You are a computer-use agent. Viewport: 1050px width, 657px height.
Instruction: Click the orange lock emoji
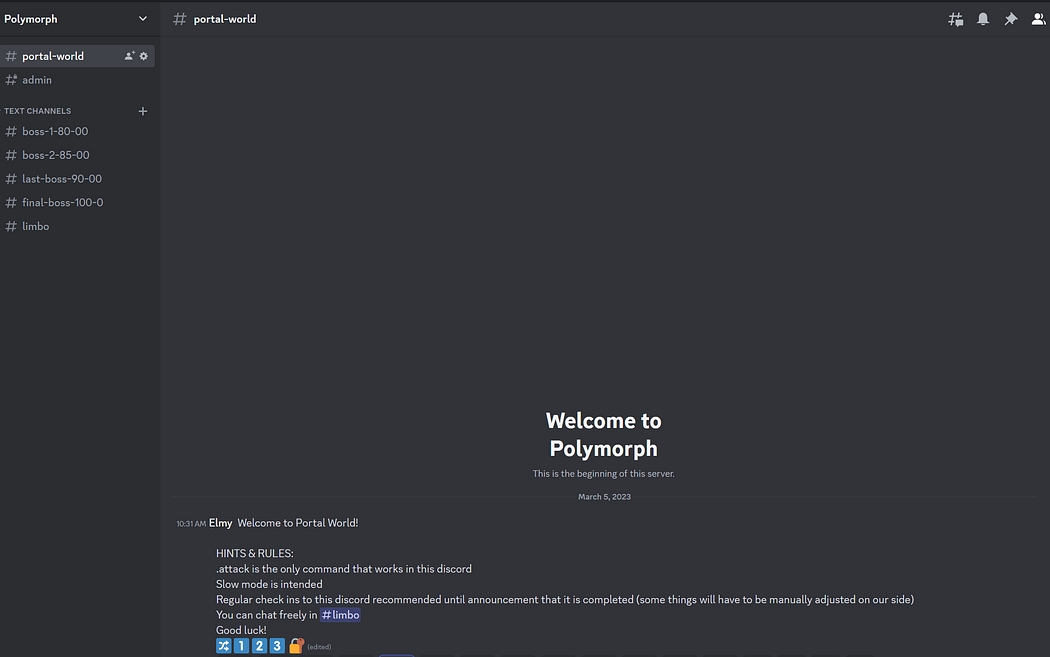[295, 646]
